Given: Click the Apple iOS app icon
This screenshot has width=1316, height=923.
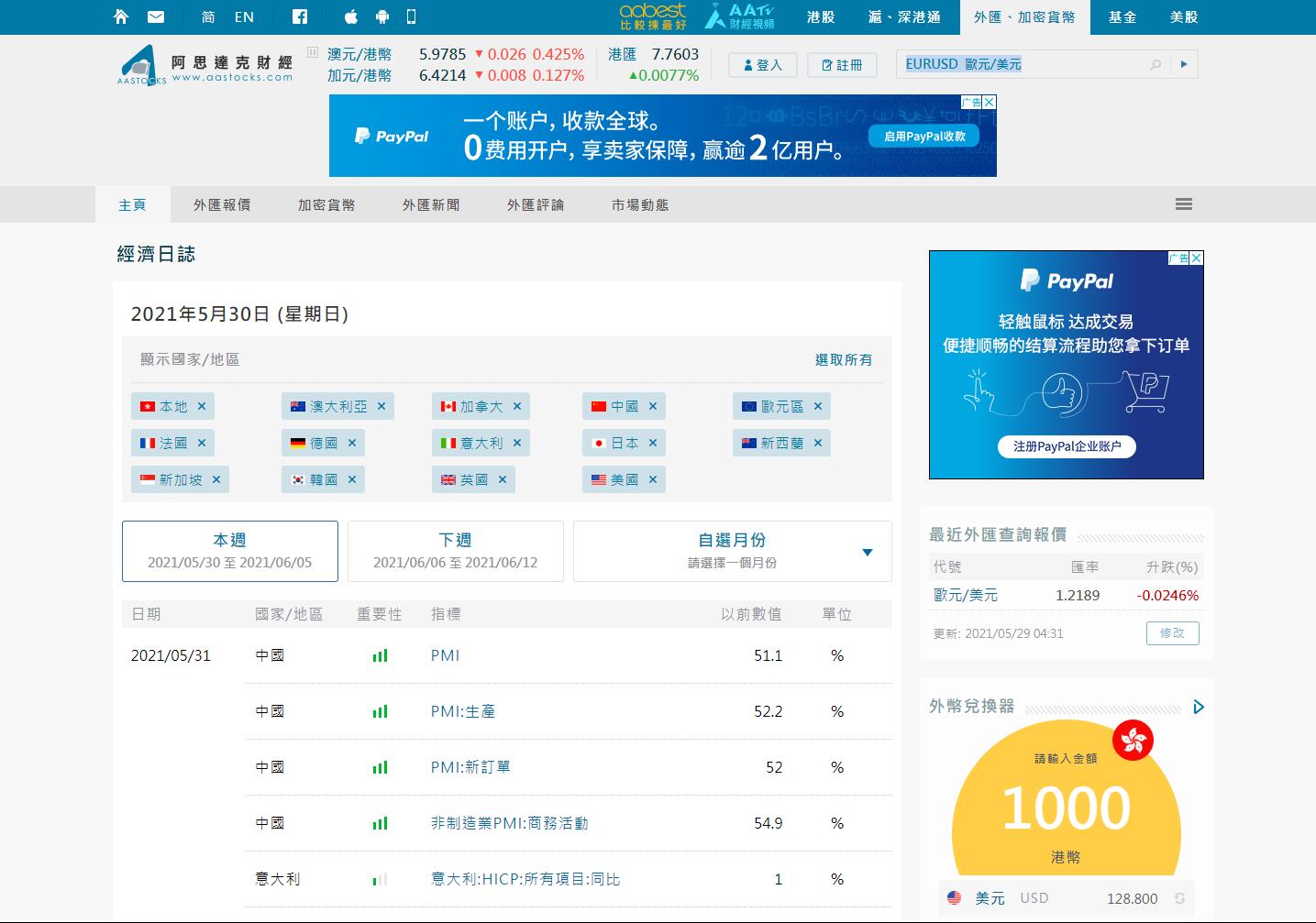Looking at the screenshot, I should [351, 16].
